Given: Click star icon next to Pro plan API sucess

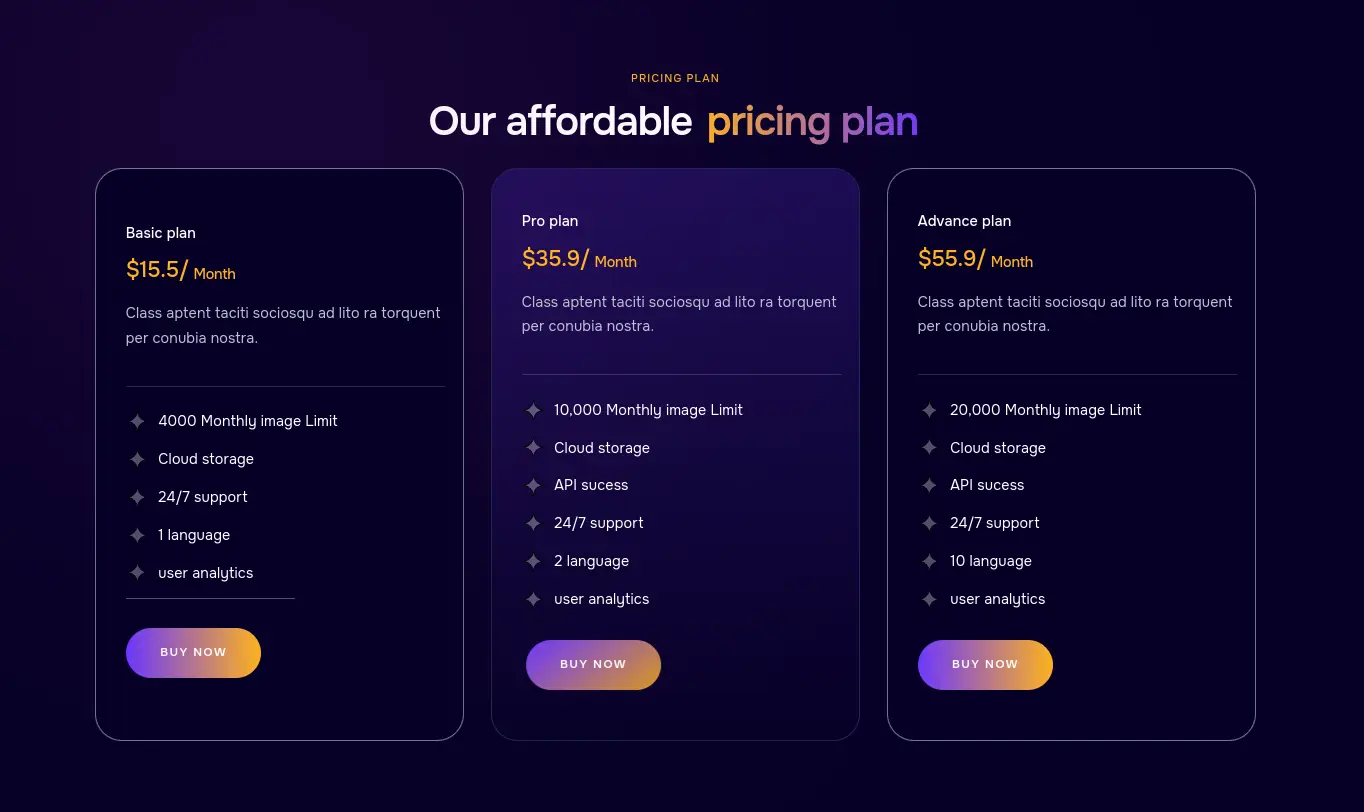Looking at the screenshot, I should click(533, 486).
